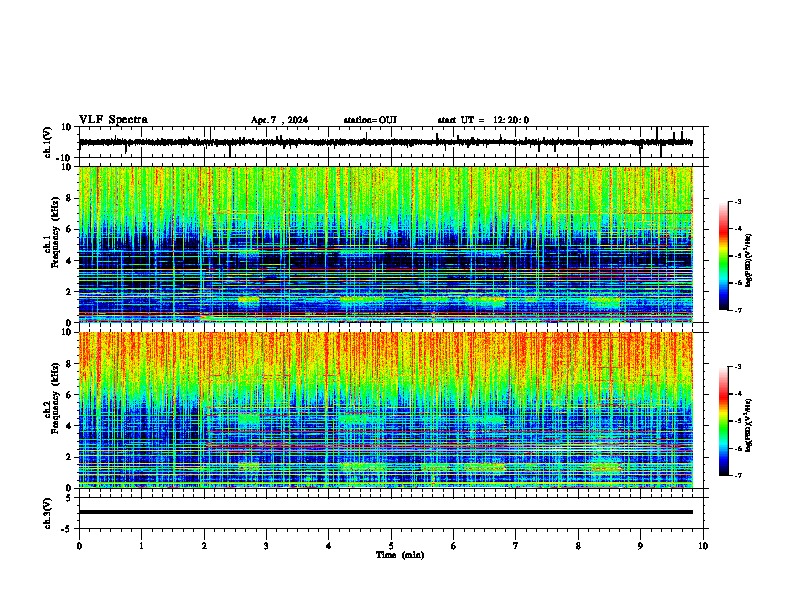
Task: Click the -10 tick on ch.1(V) axis
Action: (65, 158)
